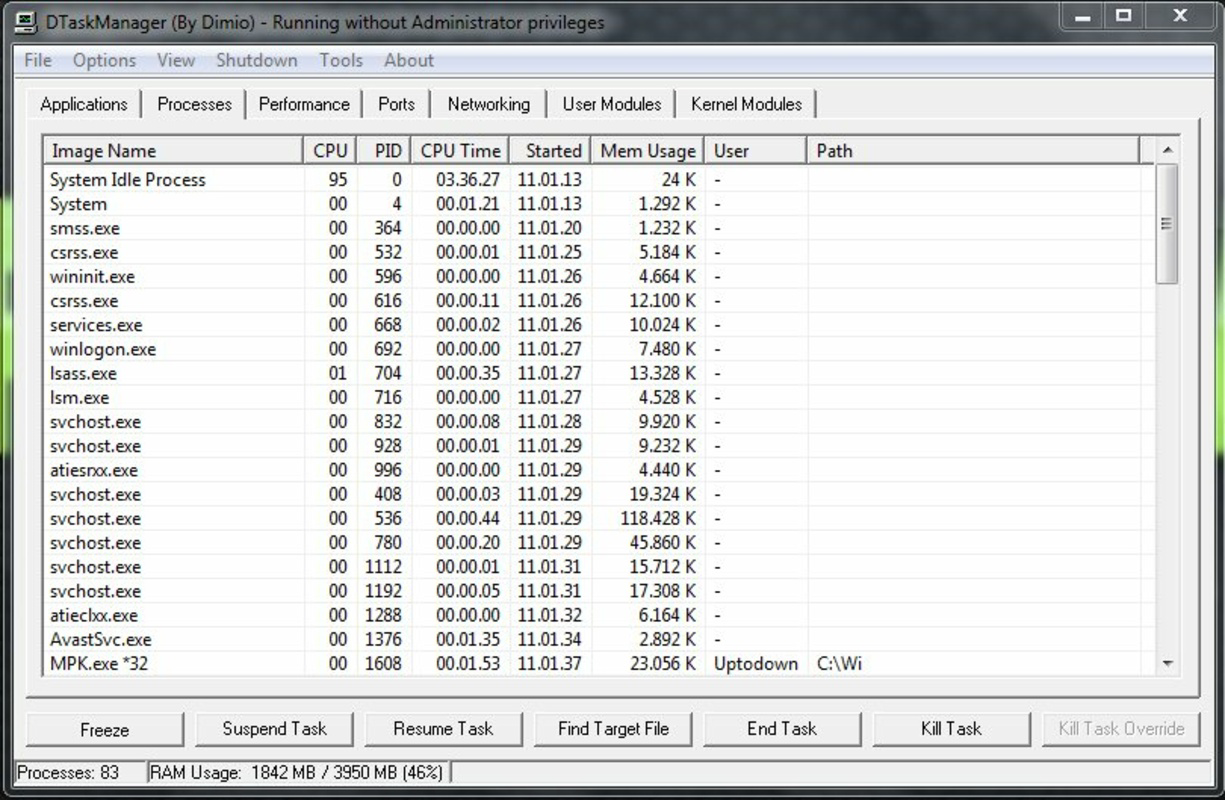Click the Freeze button

(x=105, y=729)
